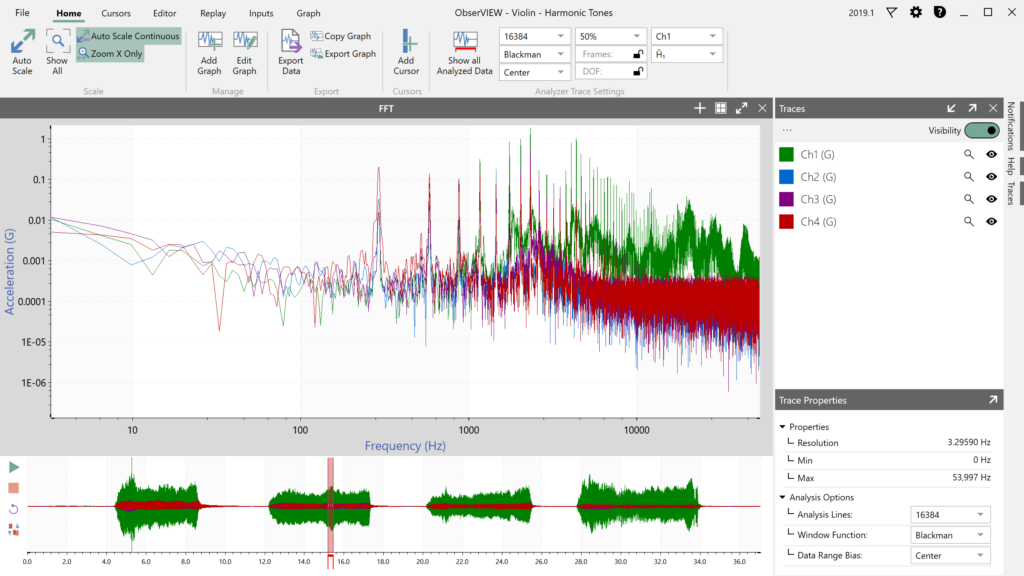The width and height of the screenshot is (1024, 576).
Task: Select the Home ribbon tab
Action: coord(69,13)
